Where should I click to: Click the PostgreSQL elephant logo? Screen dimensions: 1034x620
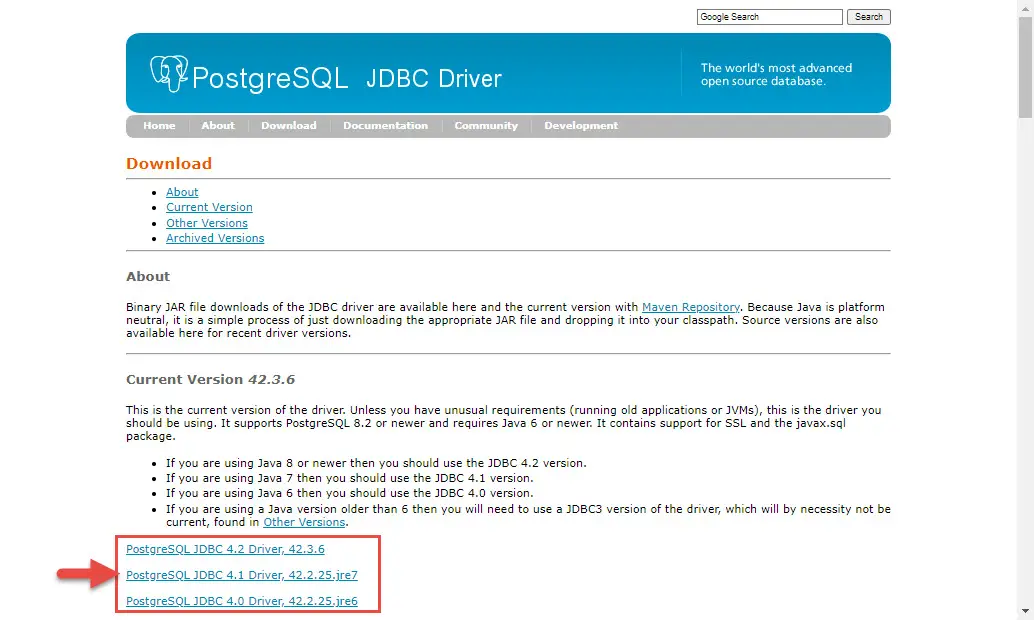click(169, 73)
